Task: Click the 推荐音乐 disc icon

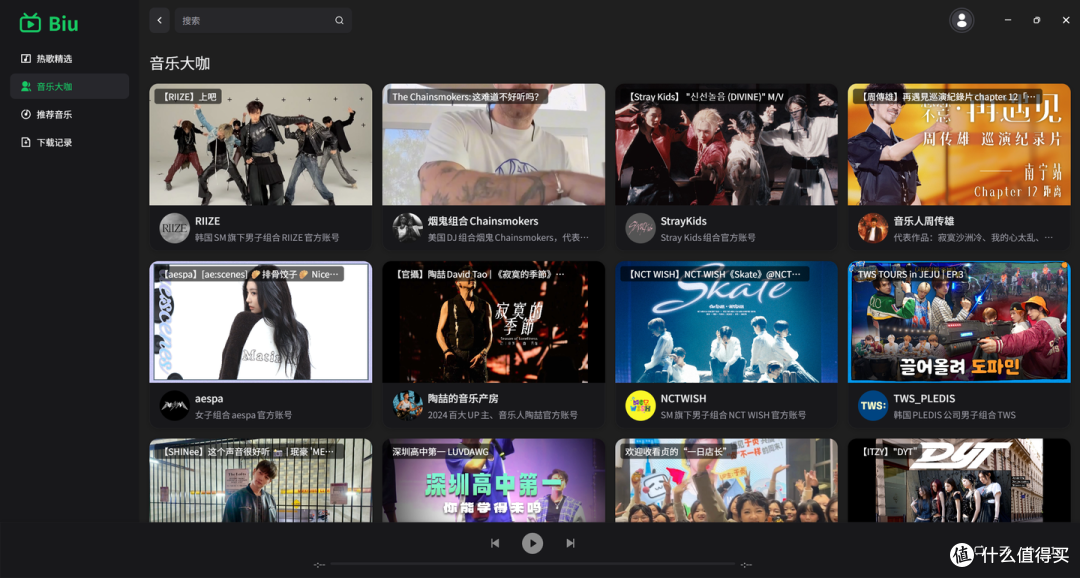Action: (25, 114)
